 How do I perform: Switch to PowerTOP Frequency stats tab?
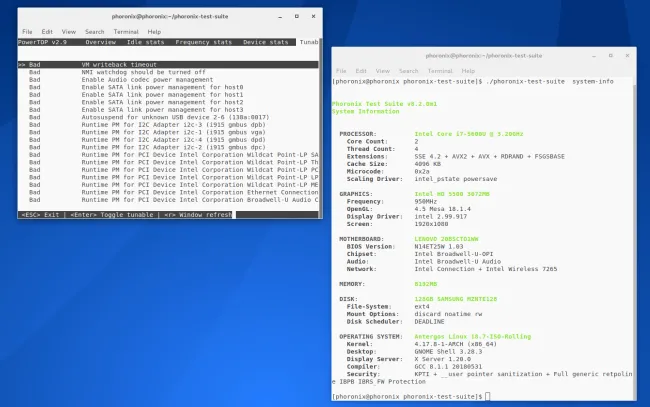pos(204,42)
